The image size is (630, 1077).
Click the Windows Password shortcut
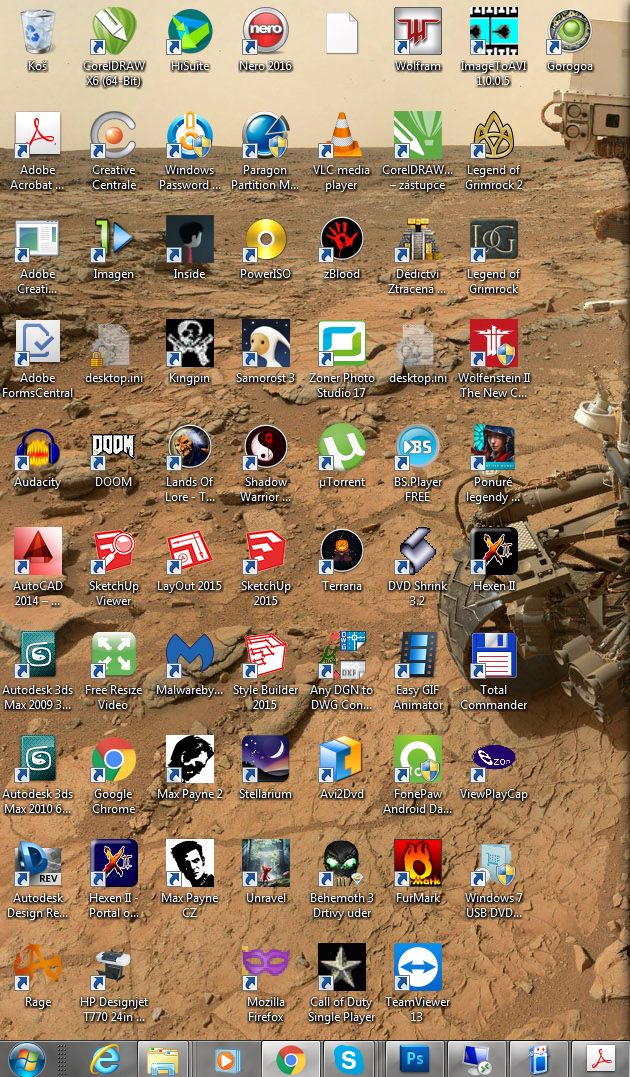click(190, 135)
